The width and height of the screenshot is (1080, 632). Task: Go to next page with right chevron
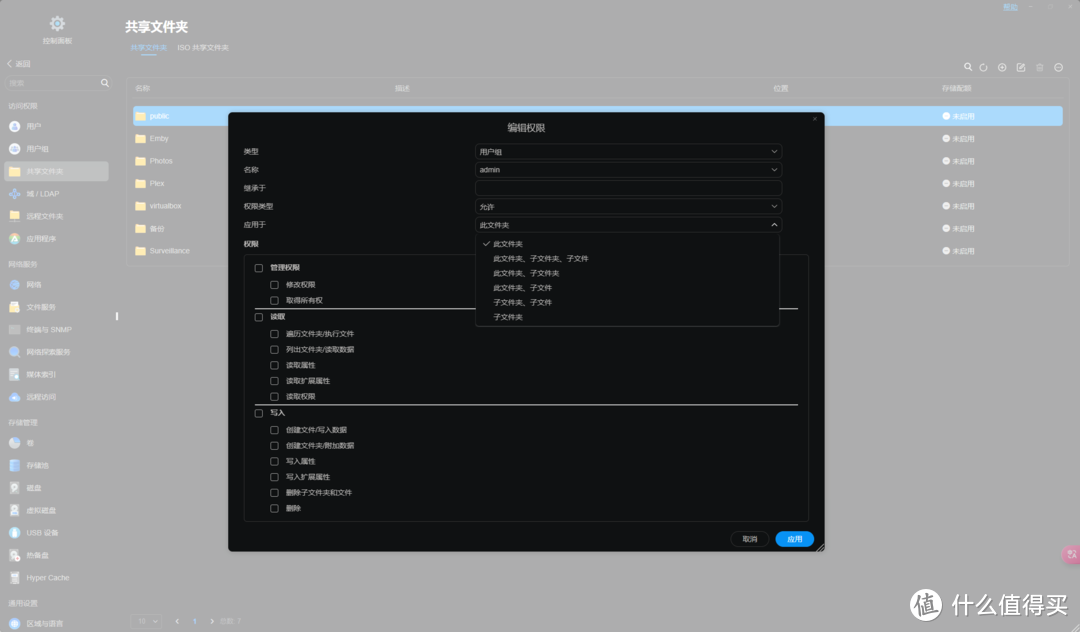pyautogui.click(x=211, y=621)
